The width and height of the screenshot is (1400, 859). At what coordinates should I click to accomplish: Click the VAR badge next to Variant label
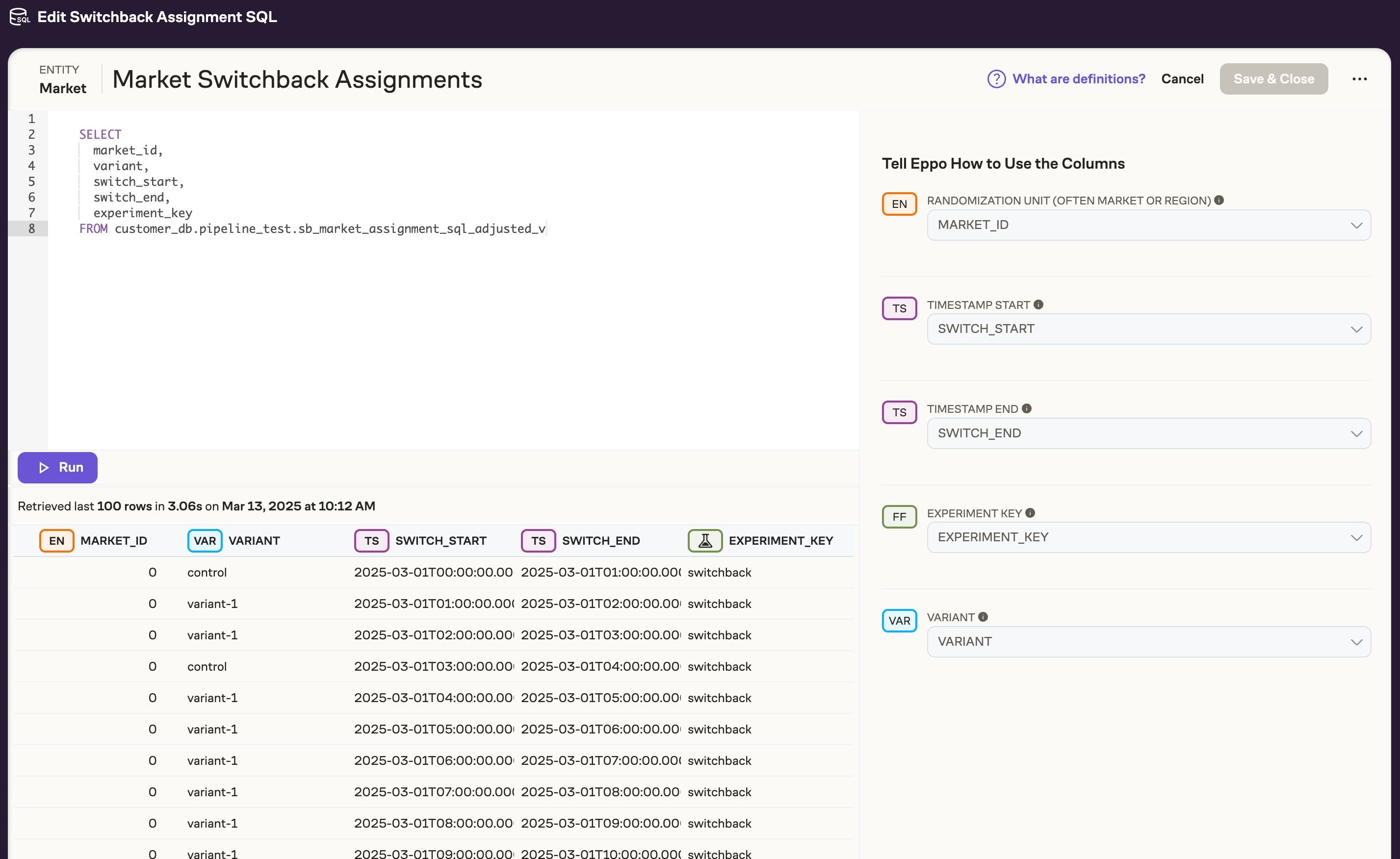tap(899, 620)
